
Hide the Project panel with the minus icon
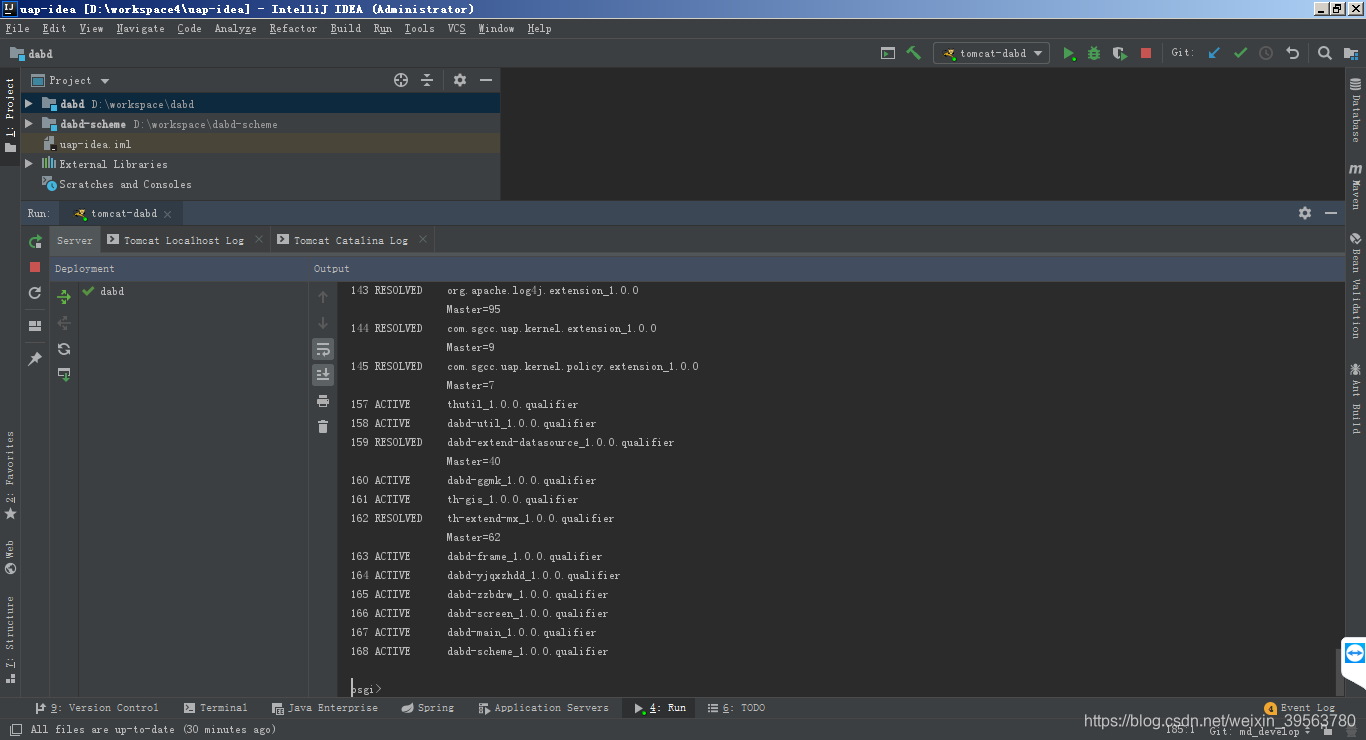486,80
